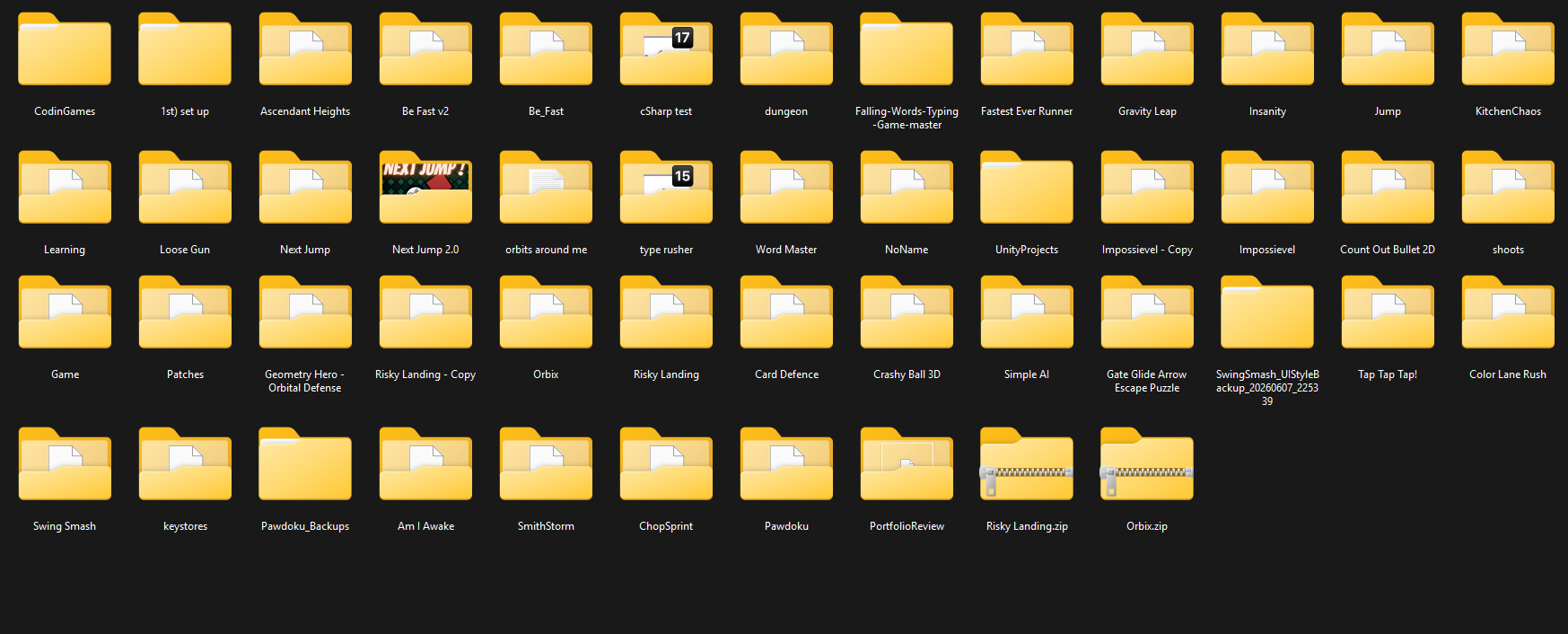This screenshot has height=634, width=1568.
Task: Click the 'Crashy Ball 3D' name label
Action: (907, 374)
